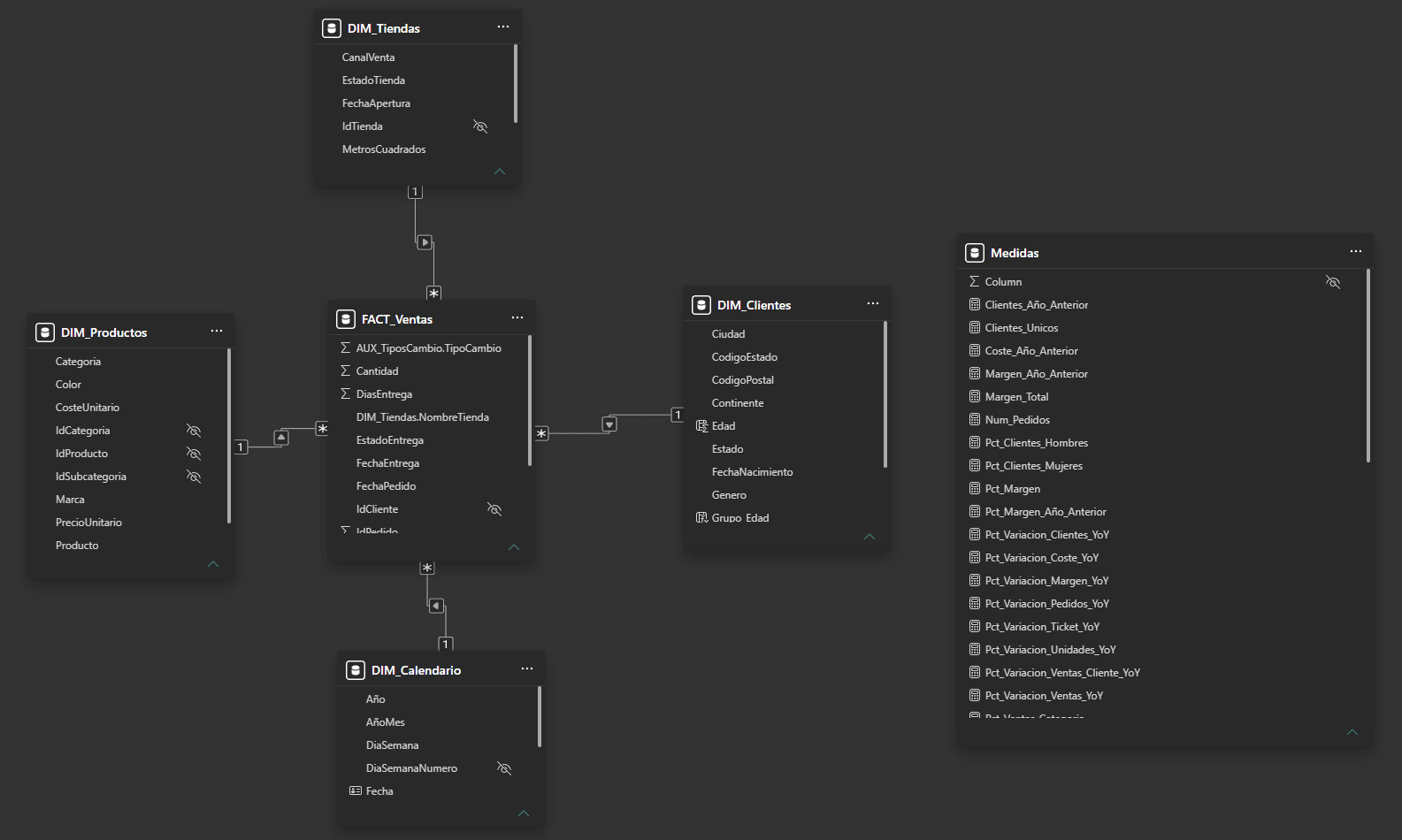Image resolution: width=1402 pixels, height=840 pixels.
Task: Select the Tiendas-Ventas relationship filter direction arrow
Action: click(x=425, y=242)
